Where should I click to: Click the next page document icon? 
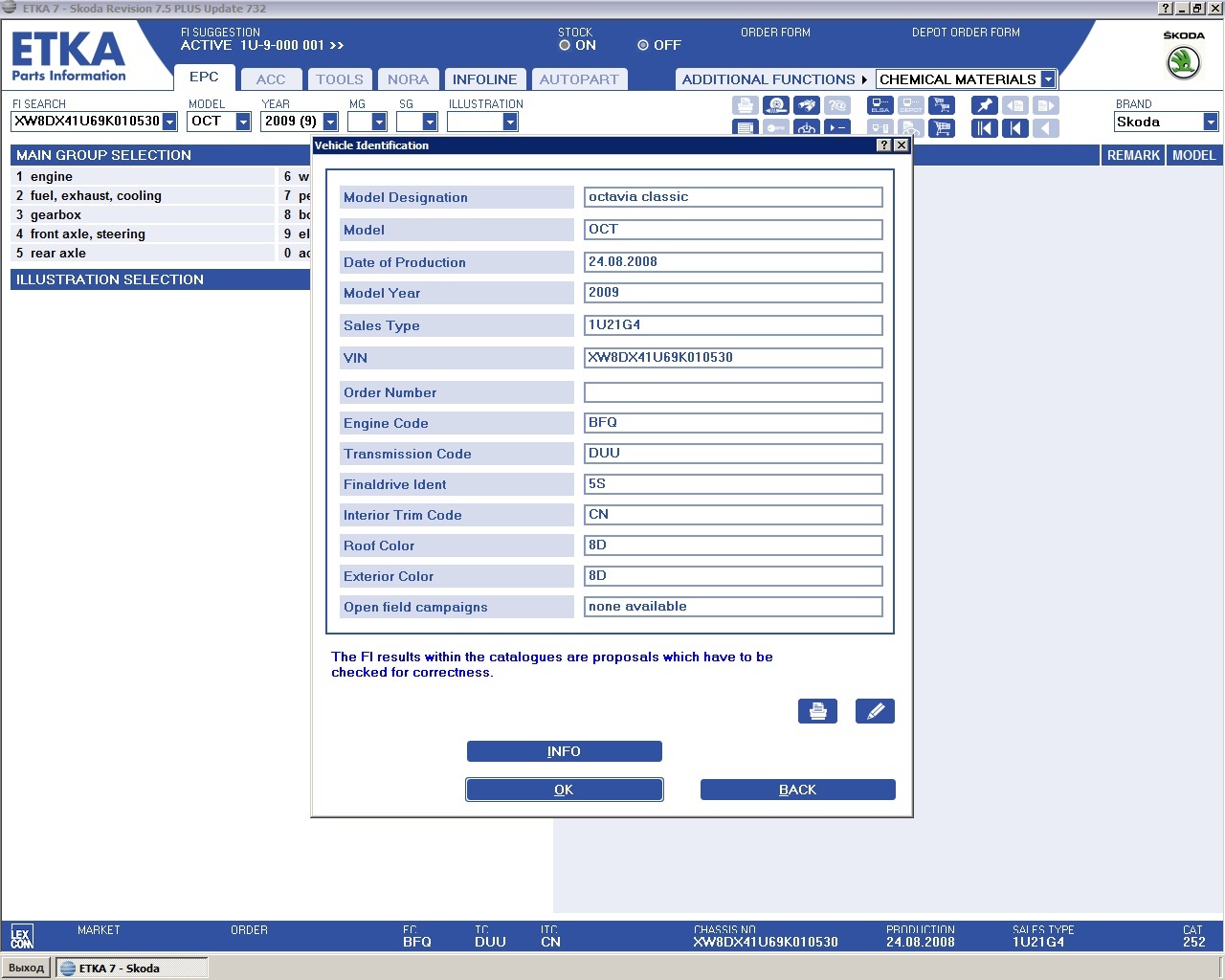[1046, 105]
